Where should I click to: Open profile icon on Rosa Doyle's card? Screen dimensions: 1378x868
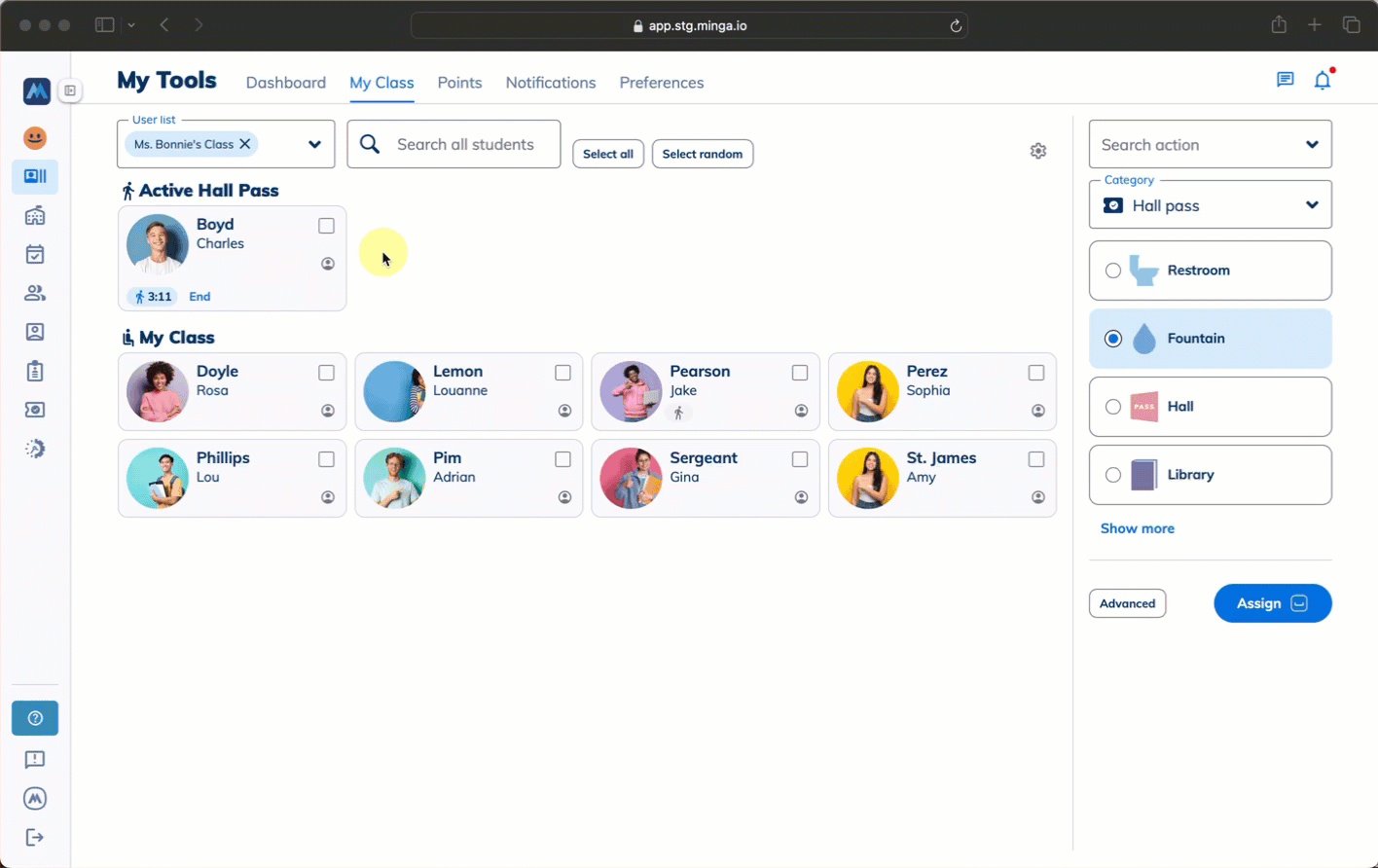coord(328,411)
